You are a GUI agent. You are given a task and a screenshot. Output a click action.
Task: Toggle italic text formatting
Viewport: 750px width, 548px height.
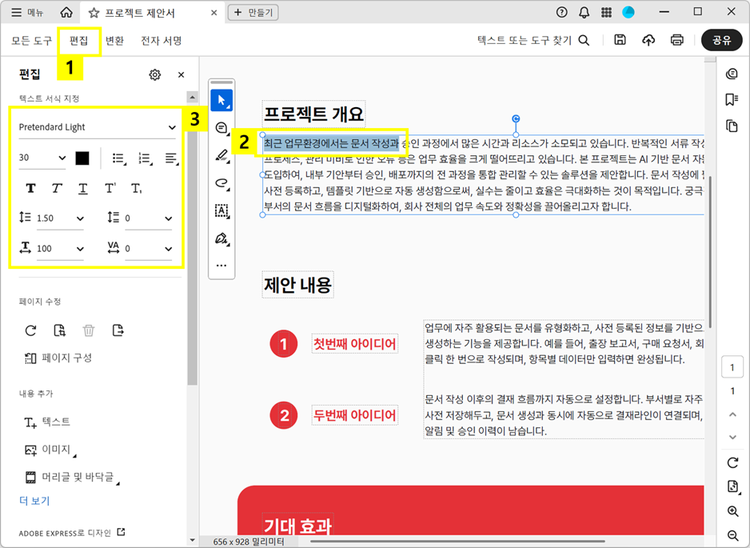pyautogui.click(x=56, y=188)
